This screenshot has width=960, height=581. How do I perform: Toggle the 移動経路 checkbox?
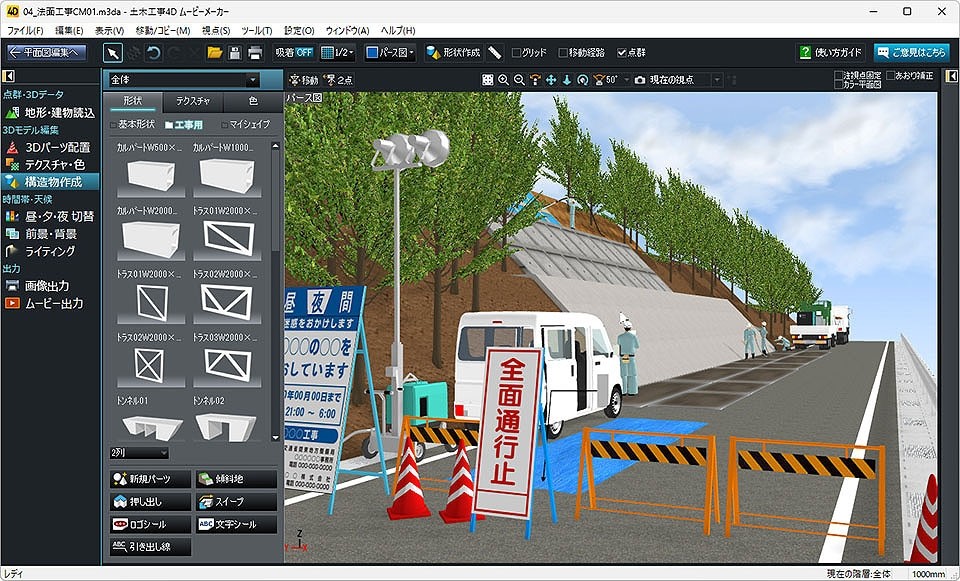click(564, 52)
